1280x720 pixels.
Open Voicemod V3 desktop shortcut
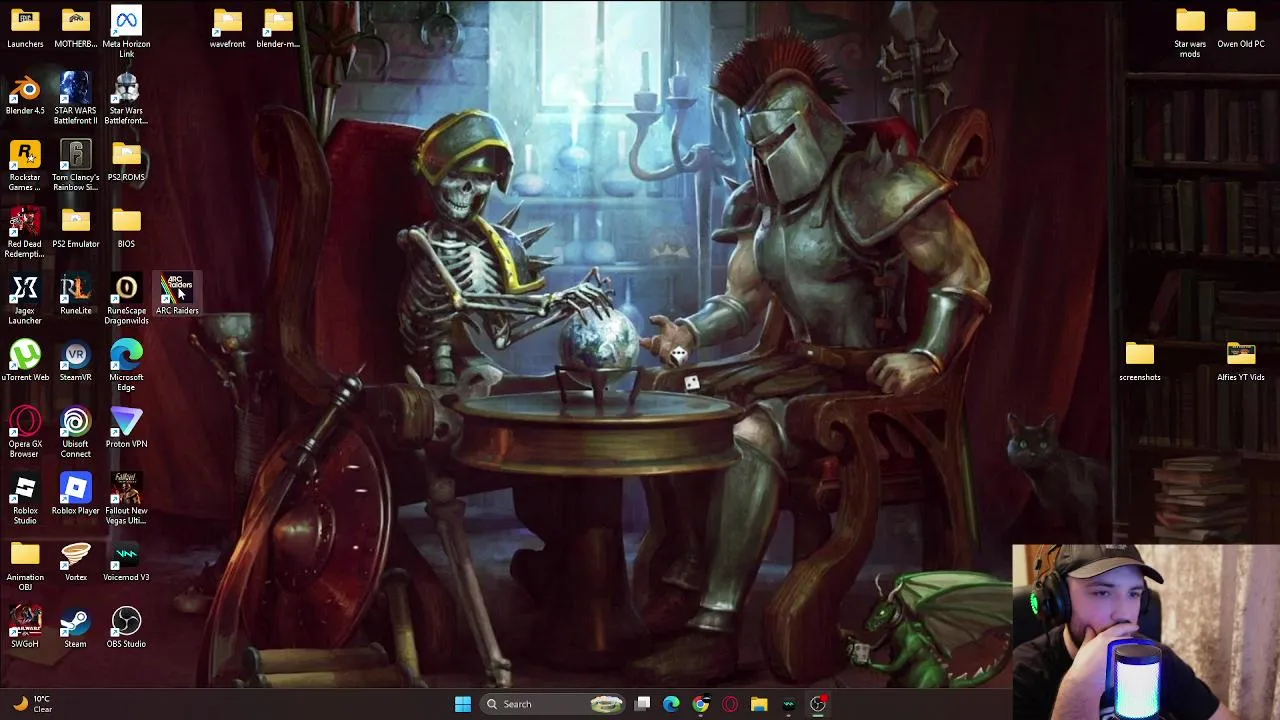(x=126, y=562)
